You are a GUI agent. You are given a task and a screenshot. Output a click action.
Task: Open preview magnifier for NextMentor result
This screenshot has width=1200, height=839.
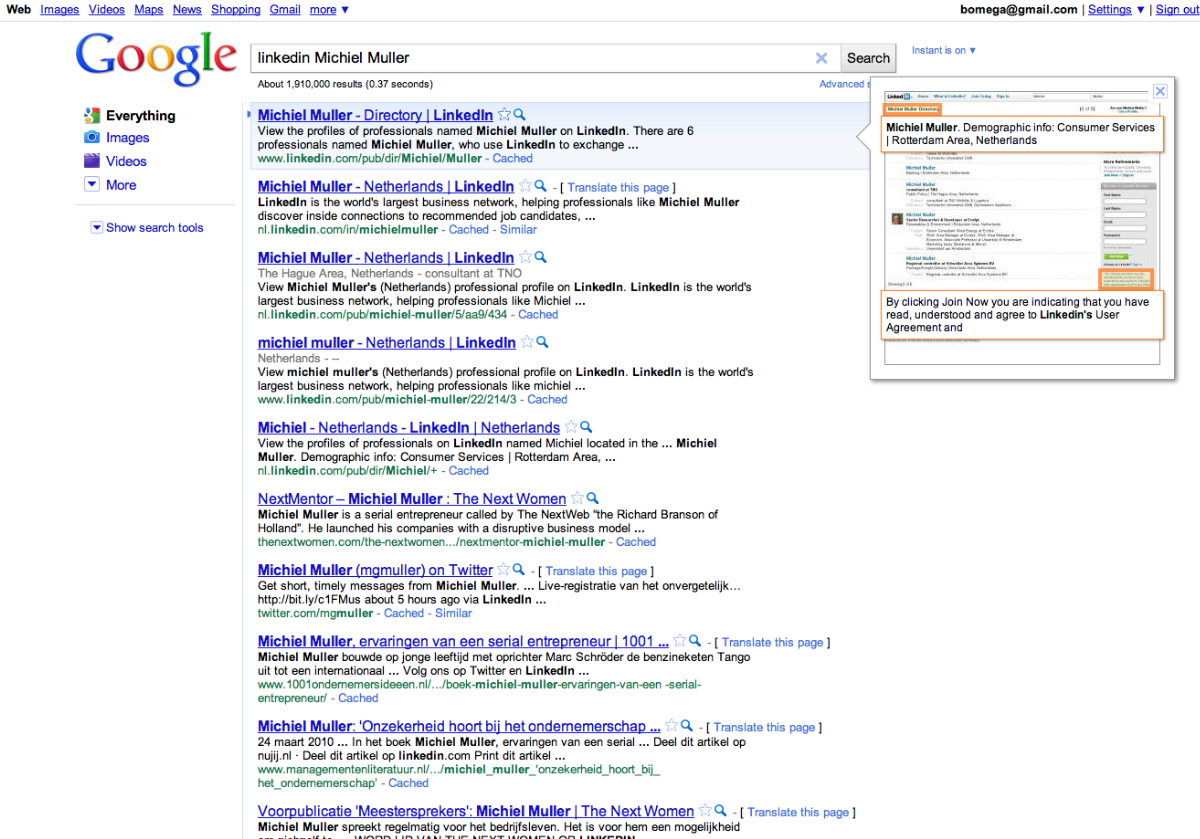(x=592, y=498)
